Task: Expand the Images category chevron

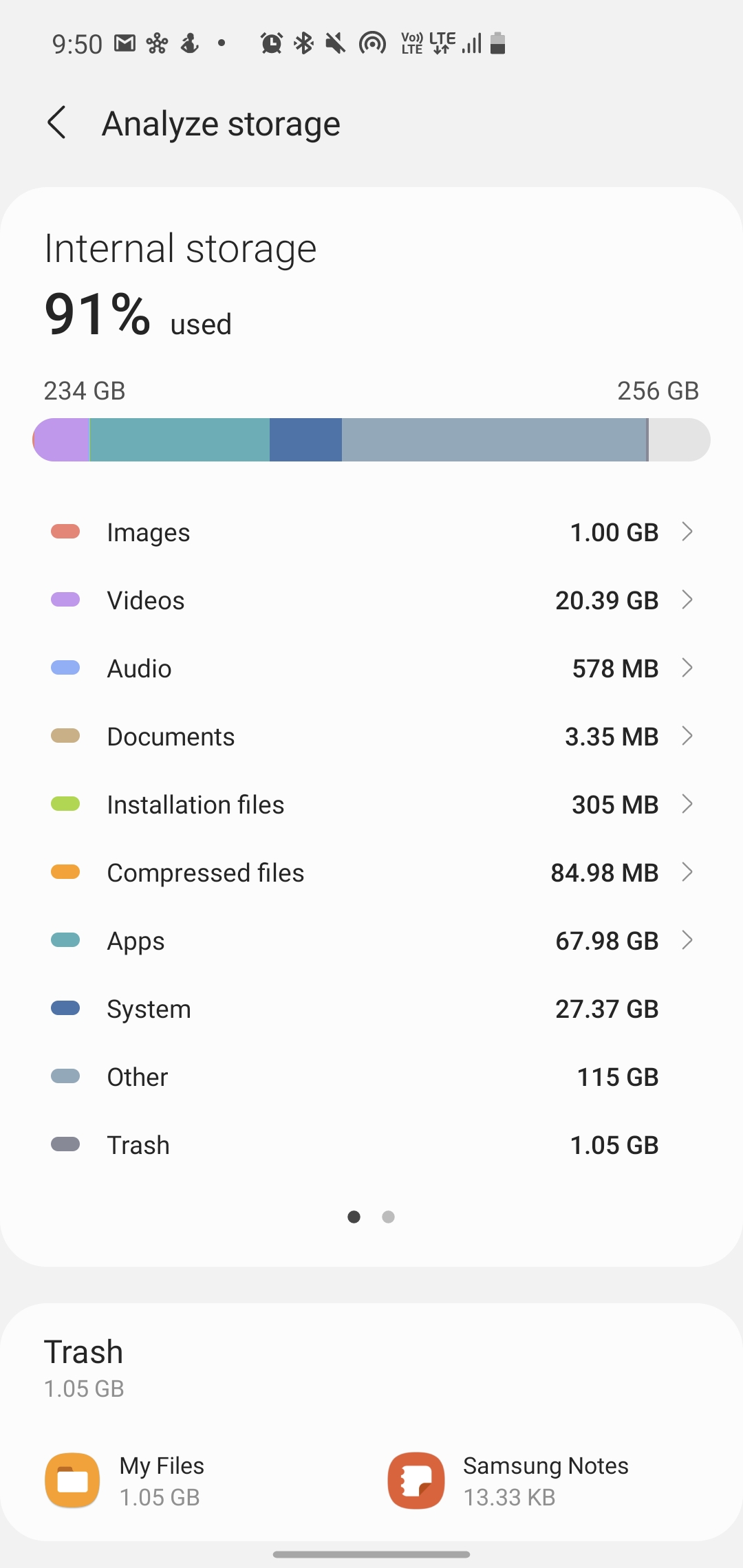Action: coord(687,532)
